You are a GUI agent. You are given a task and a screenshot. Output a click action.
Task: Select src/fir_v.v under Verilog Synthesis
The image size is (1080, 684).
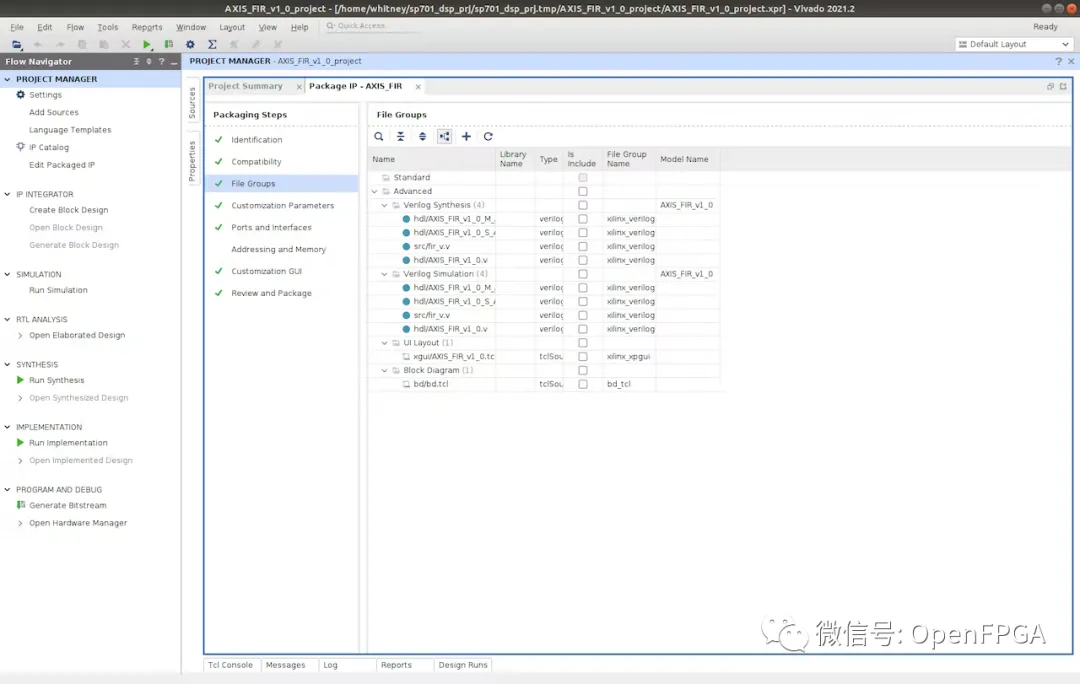(x=432, y=247)
